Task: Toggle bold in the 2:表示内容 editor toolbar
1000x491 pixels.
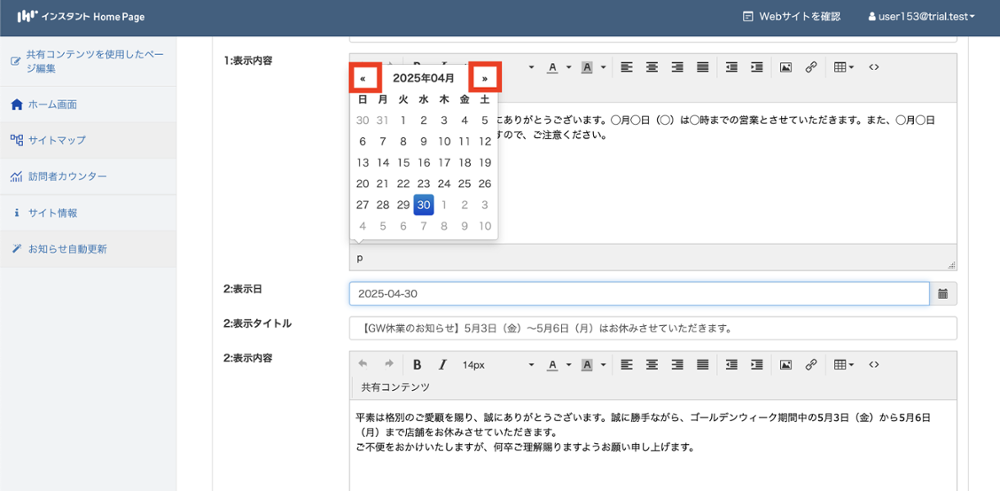Action: tap(417, 365)
